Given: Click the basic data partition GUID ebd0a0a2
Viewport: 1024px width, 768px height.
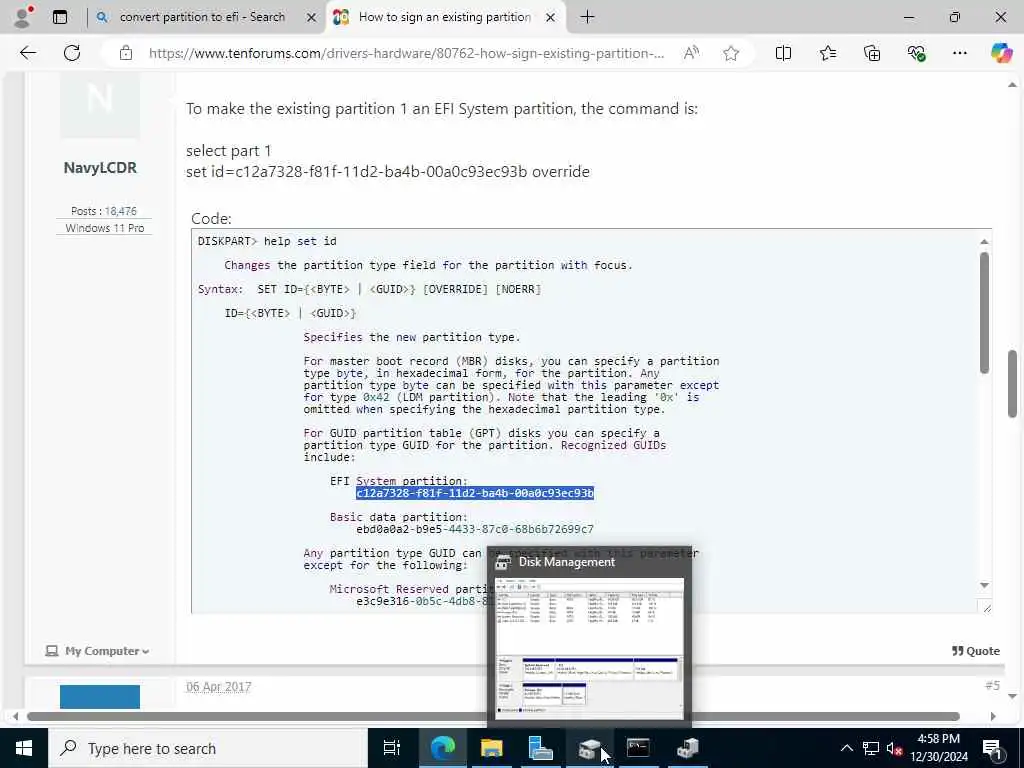Looking at the screenshot, I should 475,529.
